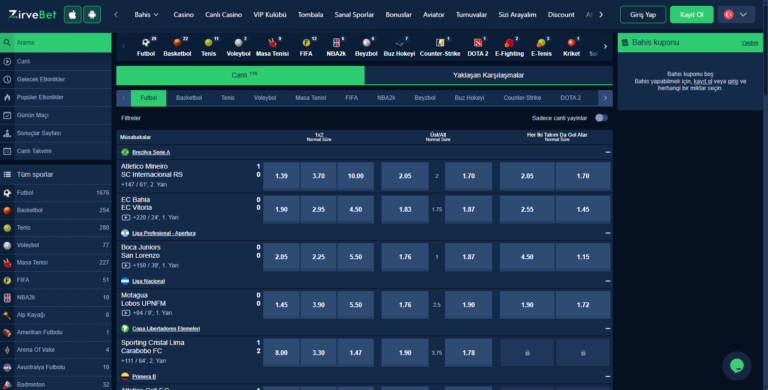This screenshot has height=390, width=768.
Task: Select the Futbol sport tab
Action: tap(148, 98)
